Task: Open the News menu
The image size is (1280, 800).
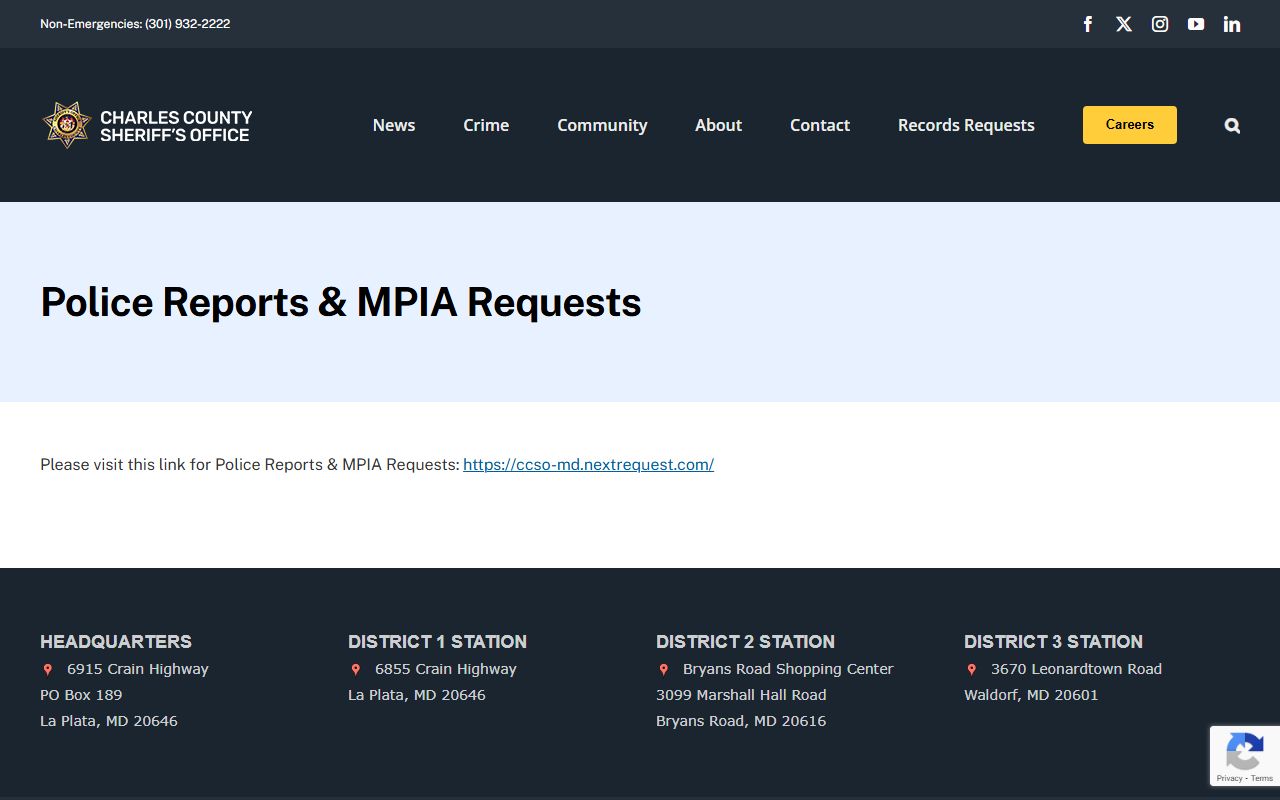Action: (x=394, y=125)
